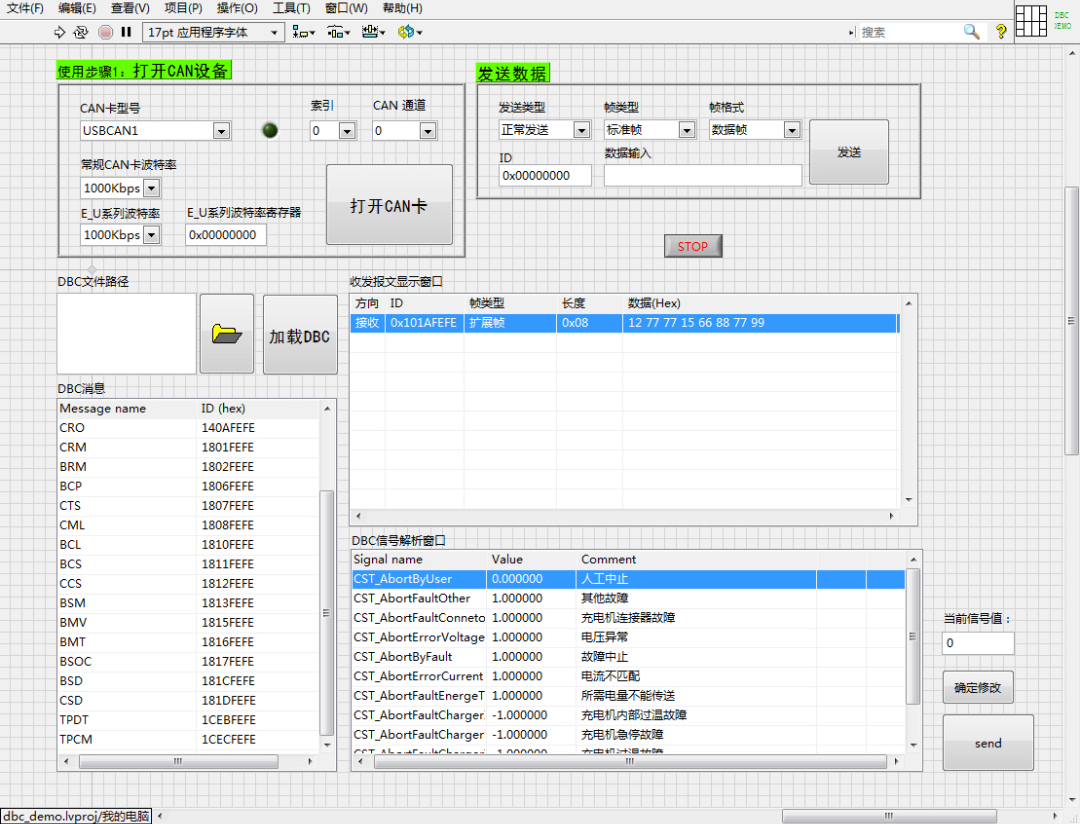Open context help with the question mark icon
1080x824 pixels.
pyautogui.click(x=1001, y=31)
